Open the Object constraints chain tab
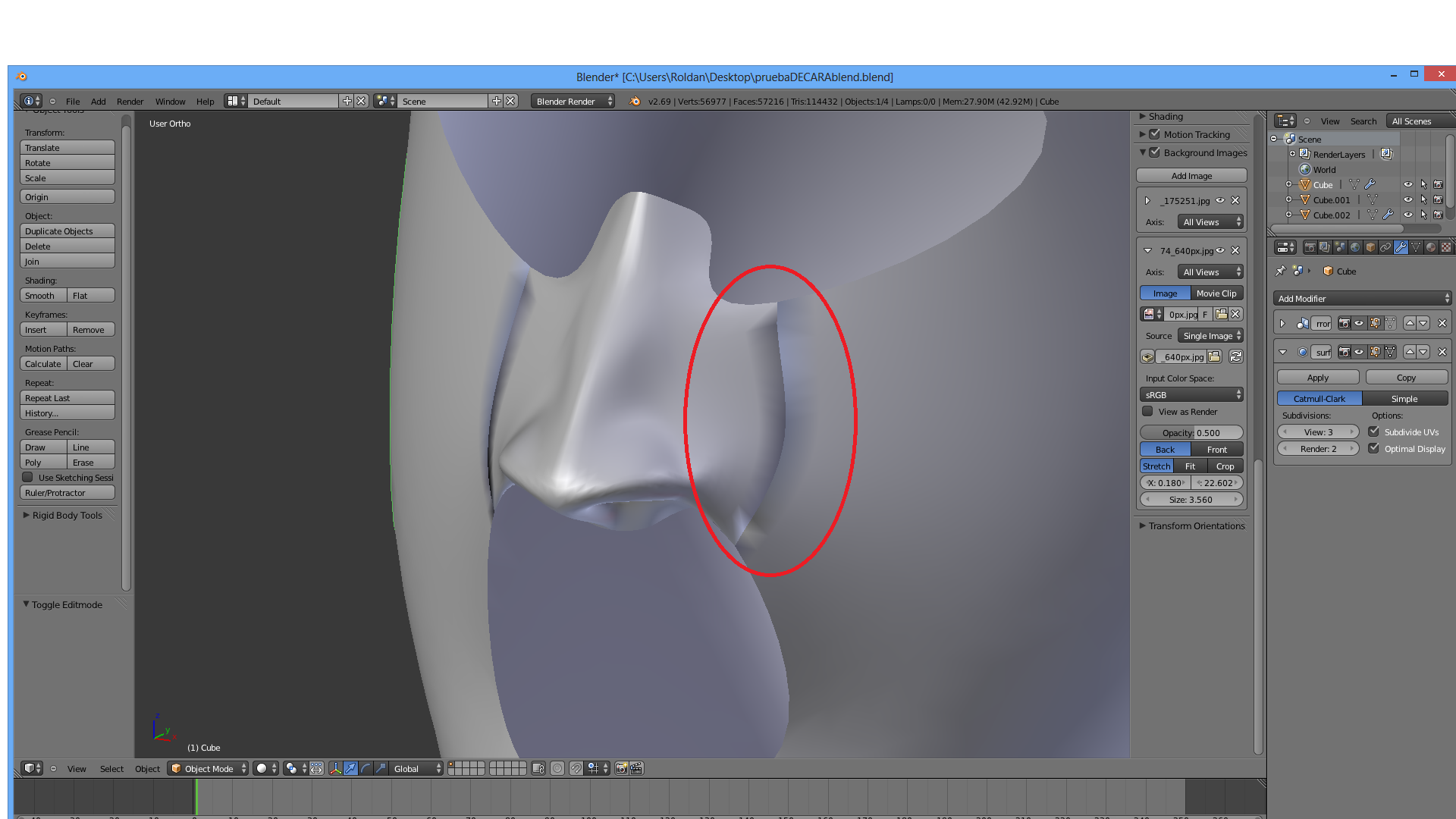This screenshot has height=819, width=1456. [1385, 248]
